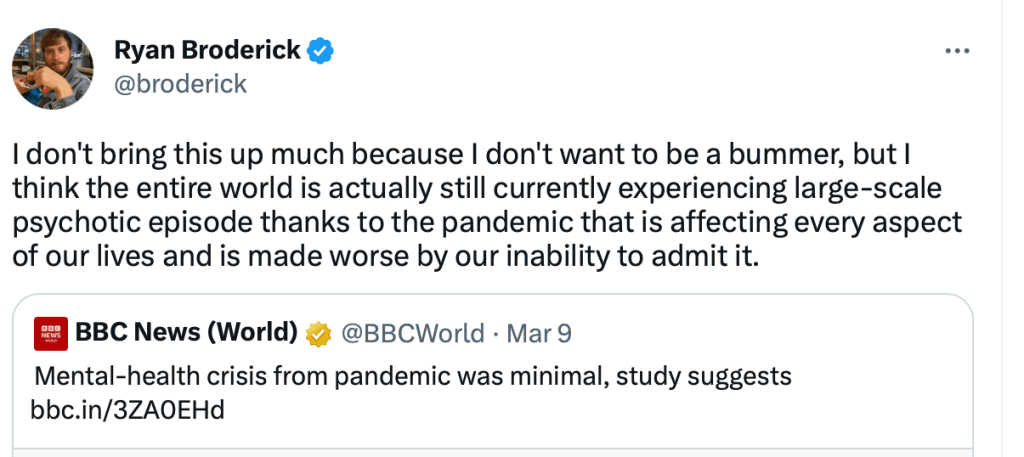Open the @BBCWorld handle in quoted tweet

(x=414, y=333)
